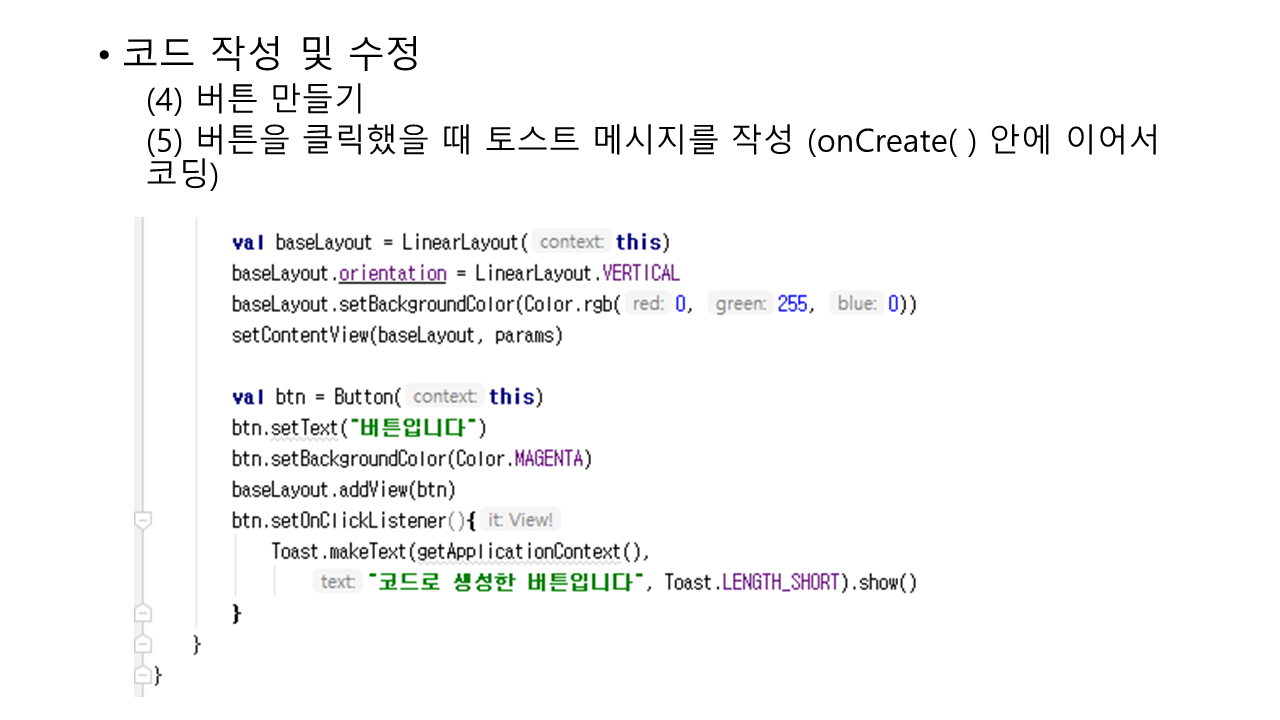
Task: Click the 'red:' parameter hint
Action: 648,304
